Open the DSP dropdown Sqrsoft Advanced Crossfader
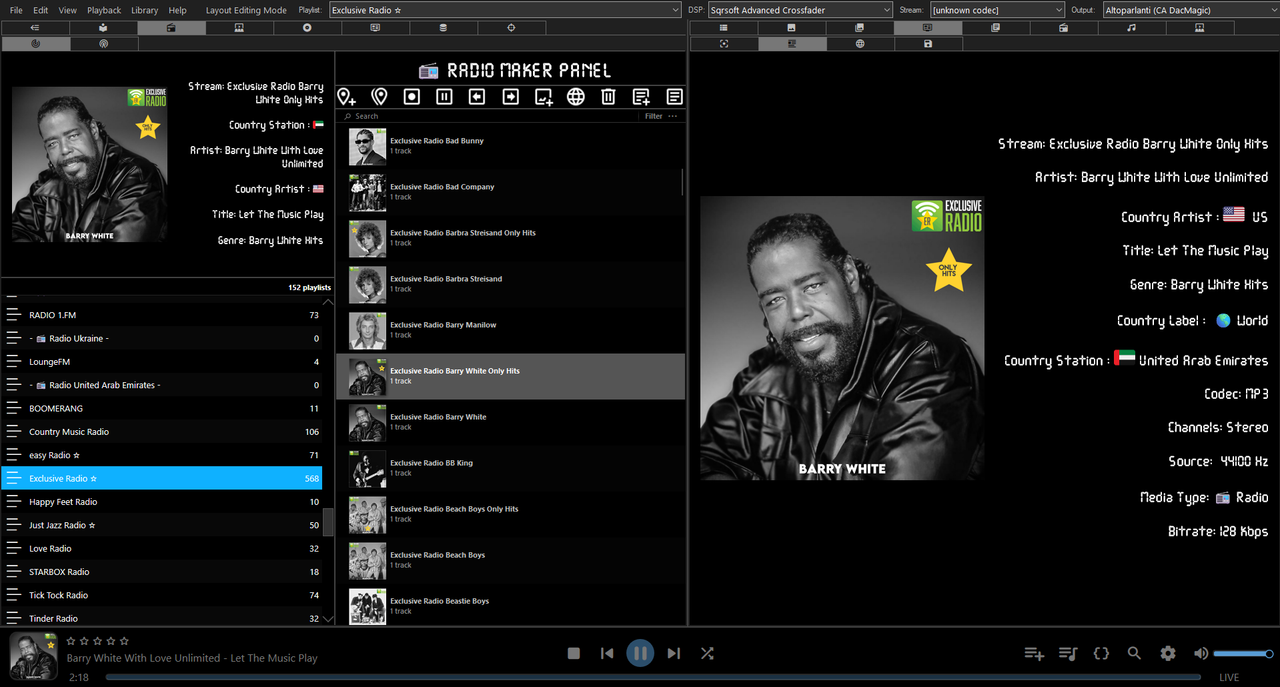 tap(799, 10)
